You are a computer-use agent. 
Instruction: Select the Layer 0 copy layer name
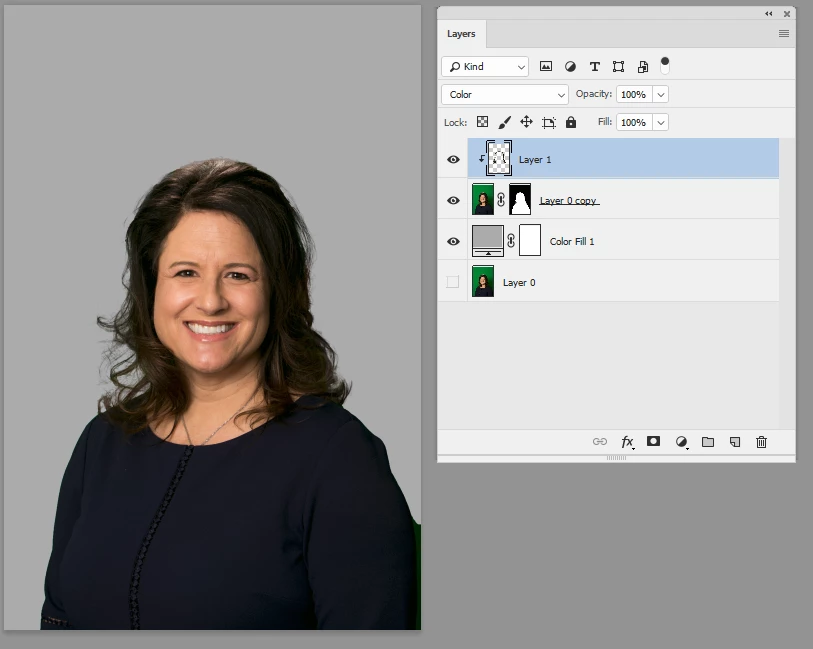click(x=568, y=201)
